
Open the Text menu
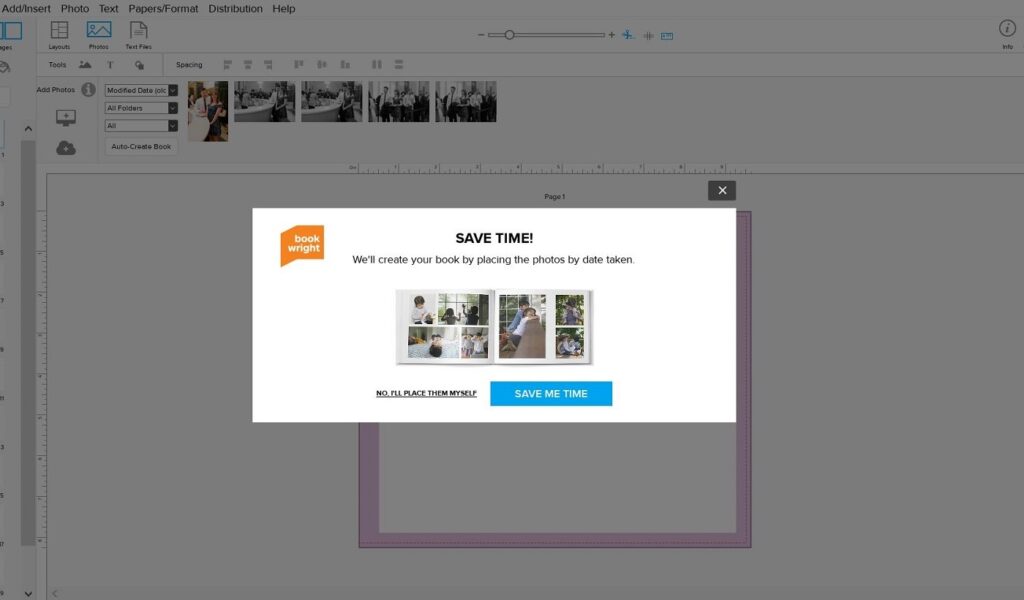tap(108, 8)
